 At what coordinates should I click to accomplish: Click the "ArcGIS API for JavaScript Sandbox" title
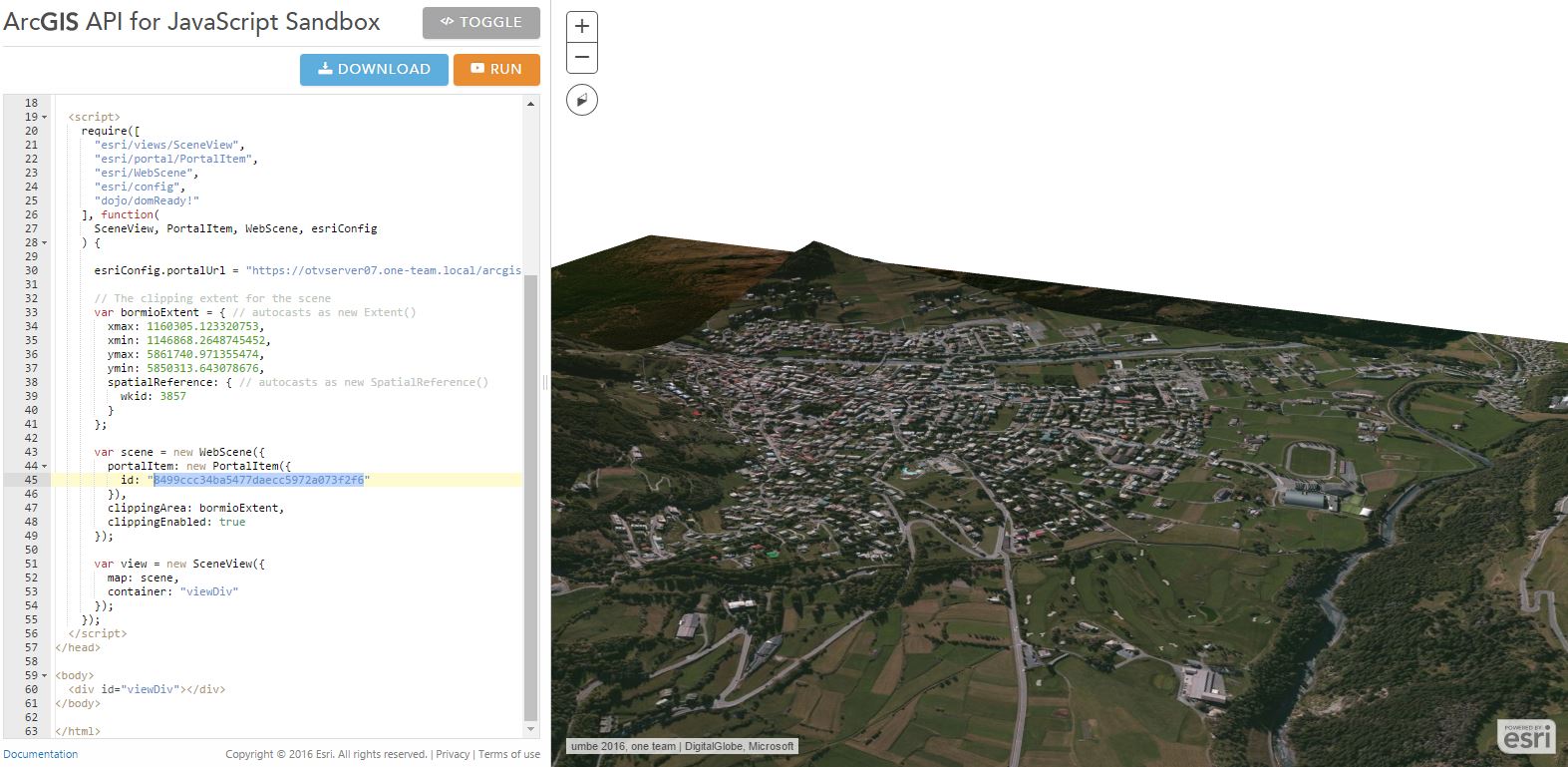(x=192, y=21)
